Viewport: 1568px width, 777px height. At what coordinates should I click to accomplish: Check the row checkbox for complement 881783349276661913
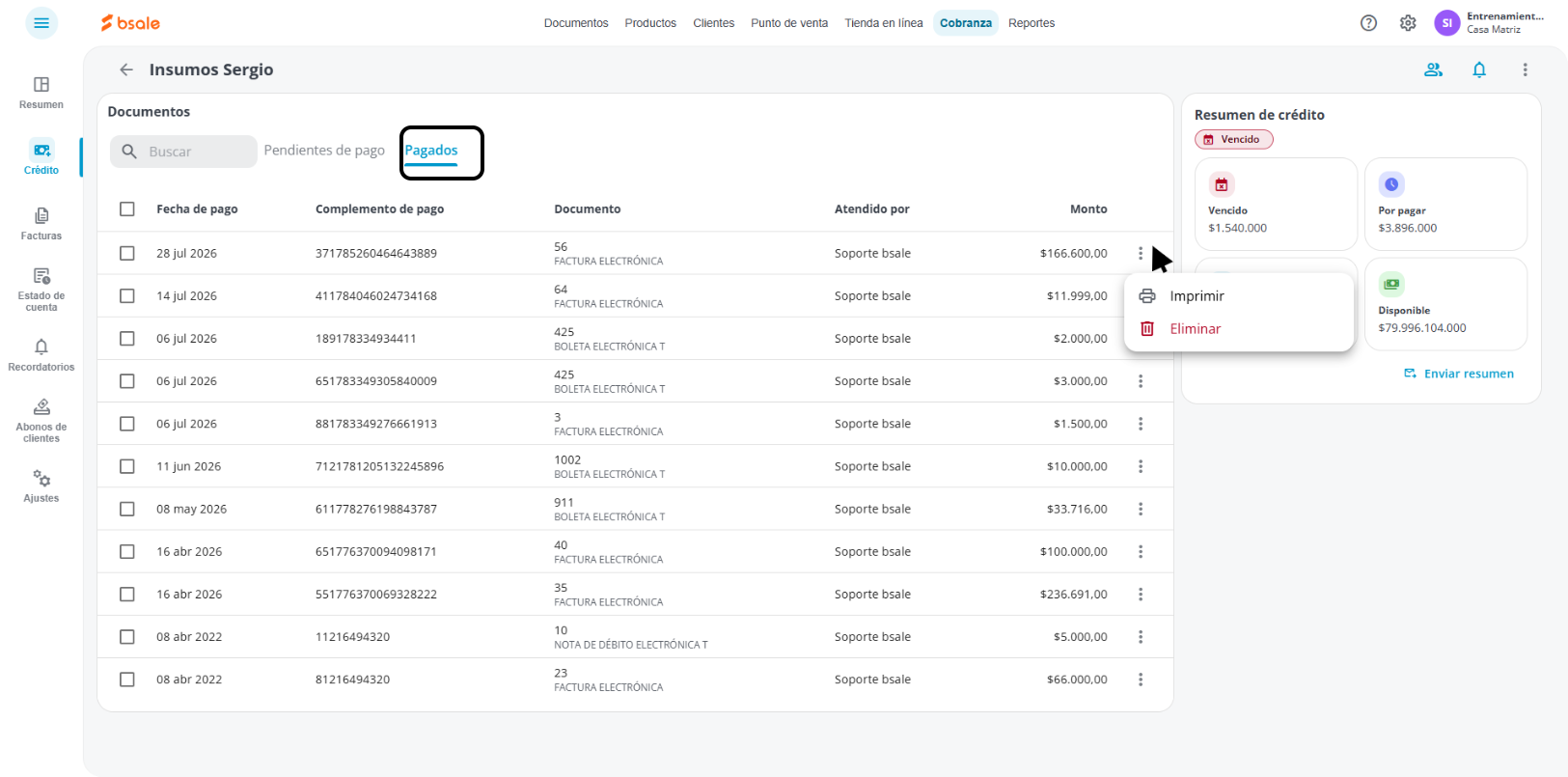127,424
